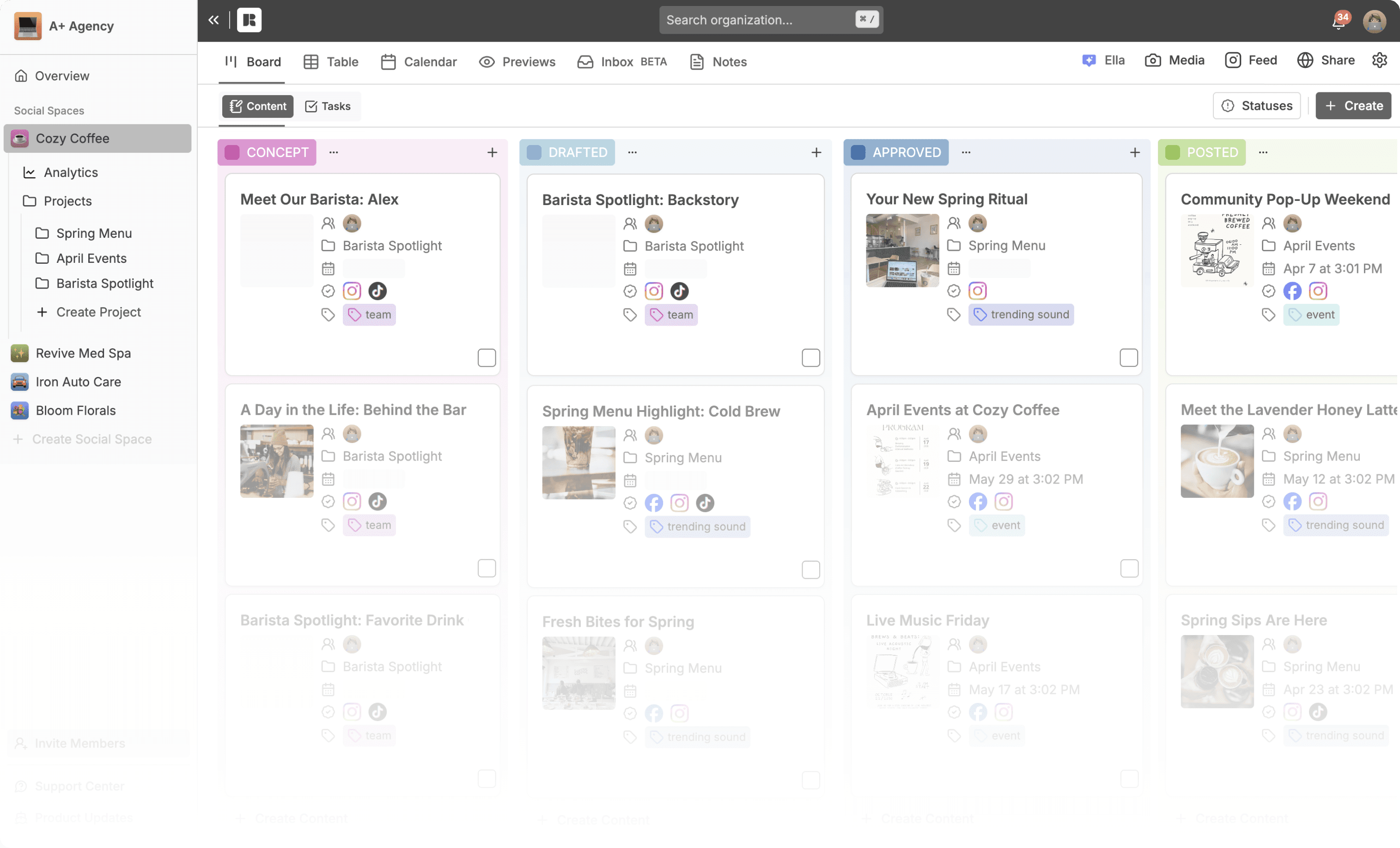Open thumbnail on Your New Spring Ritual card
The image size is (1400, 848).
tap(902, 250)
